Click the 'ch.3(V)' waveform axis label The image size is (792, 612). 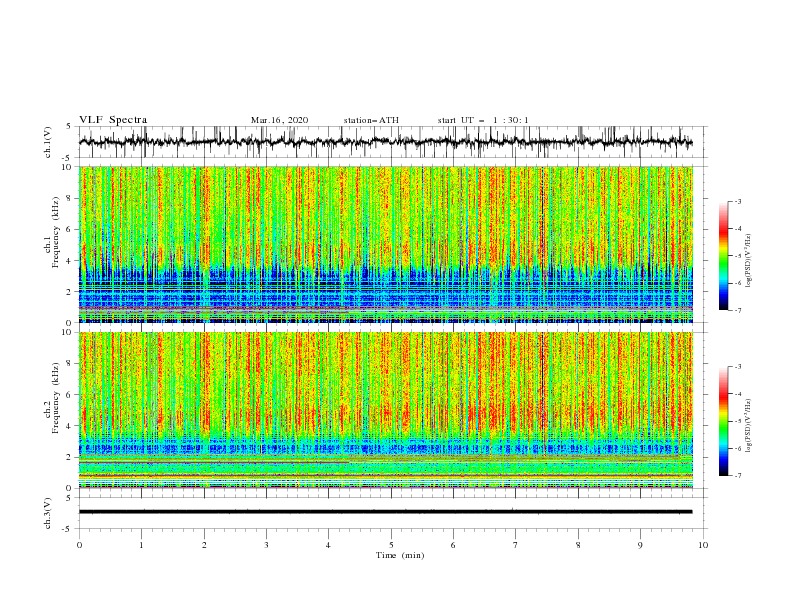(48, 513)
